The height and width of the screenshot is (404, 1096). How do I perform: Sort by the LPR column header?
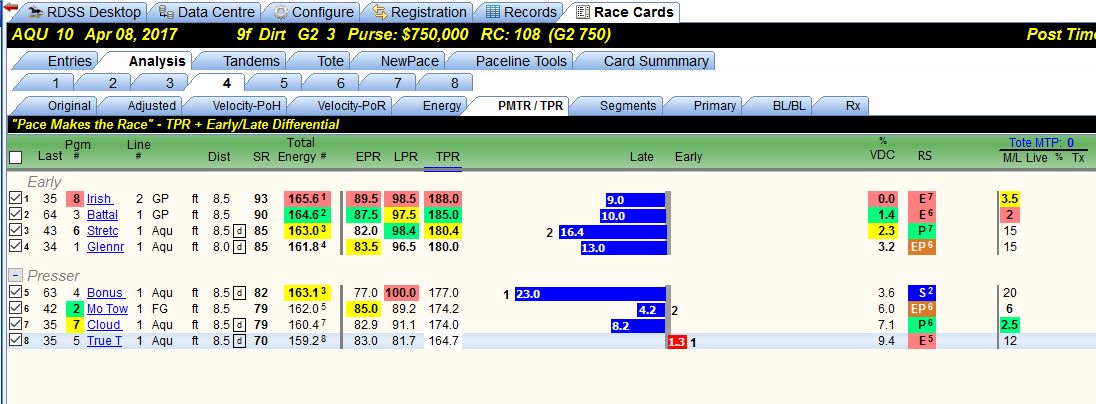pyautogui.click(x=406, y=157)
